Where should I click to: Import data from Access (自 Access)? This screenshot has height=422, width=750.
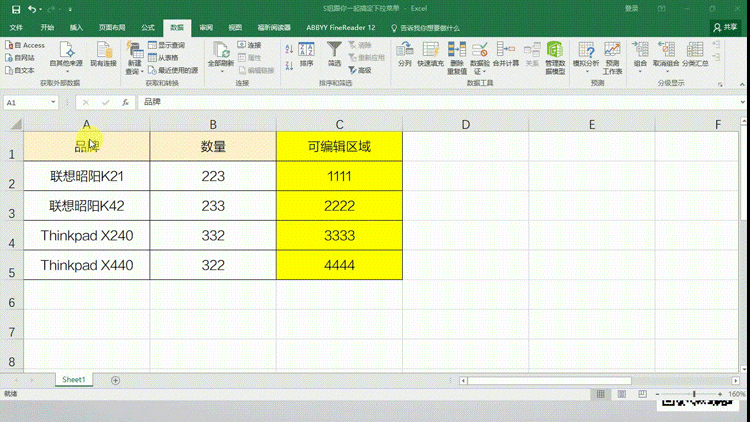pyautogui.click(x=25, y=45)
